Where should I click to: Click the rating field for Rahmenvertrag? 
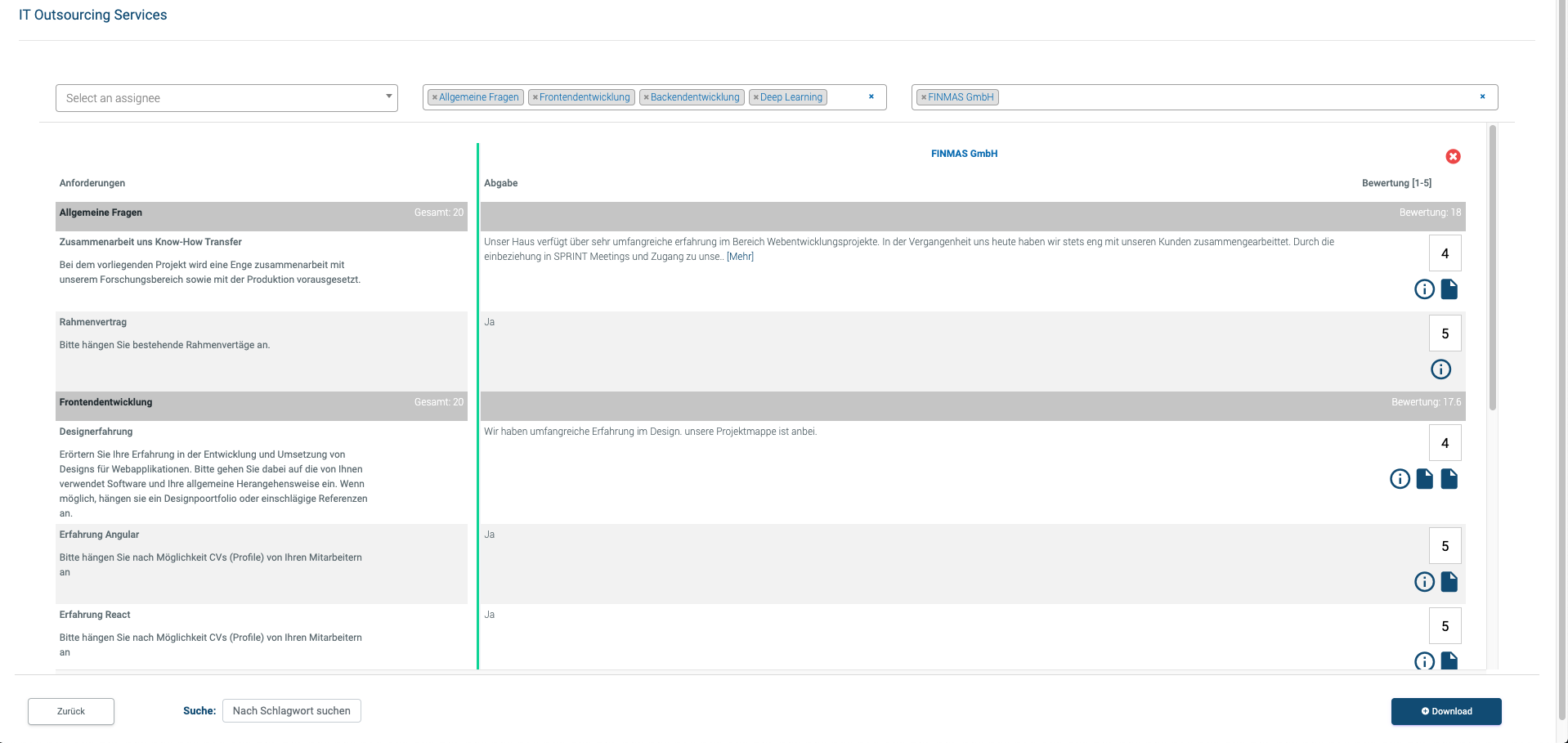coord(1445,333)
